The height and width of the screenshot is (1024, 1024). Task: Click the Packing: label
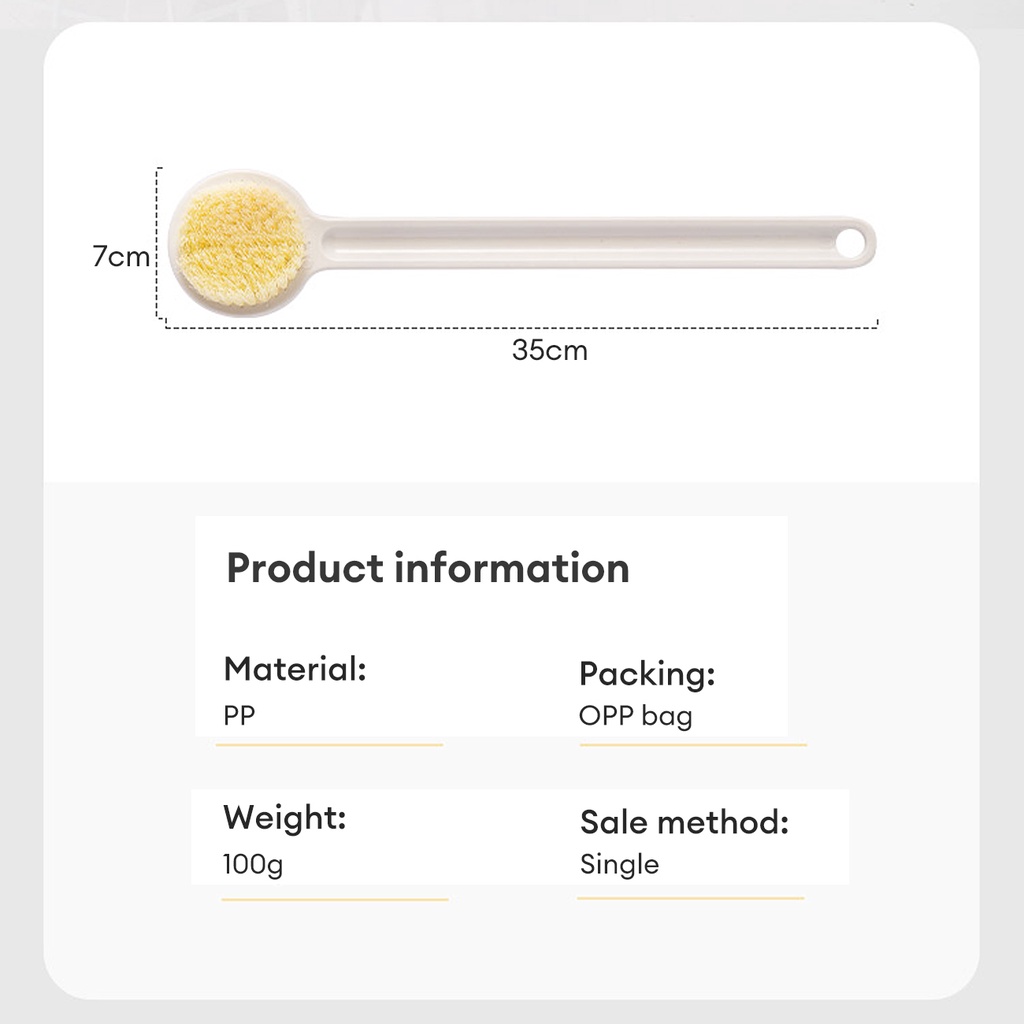point(647,674)
